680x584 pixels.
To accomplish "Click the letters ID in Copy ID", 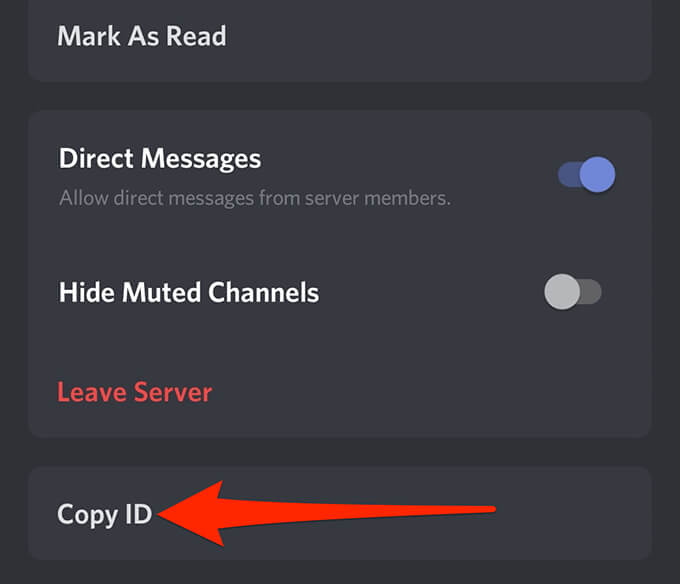I will [139, 514].
